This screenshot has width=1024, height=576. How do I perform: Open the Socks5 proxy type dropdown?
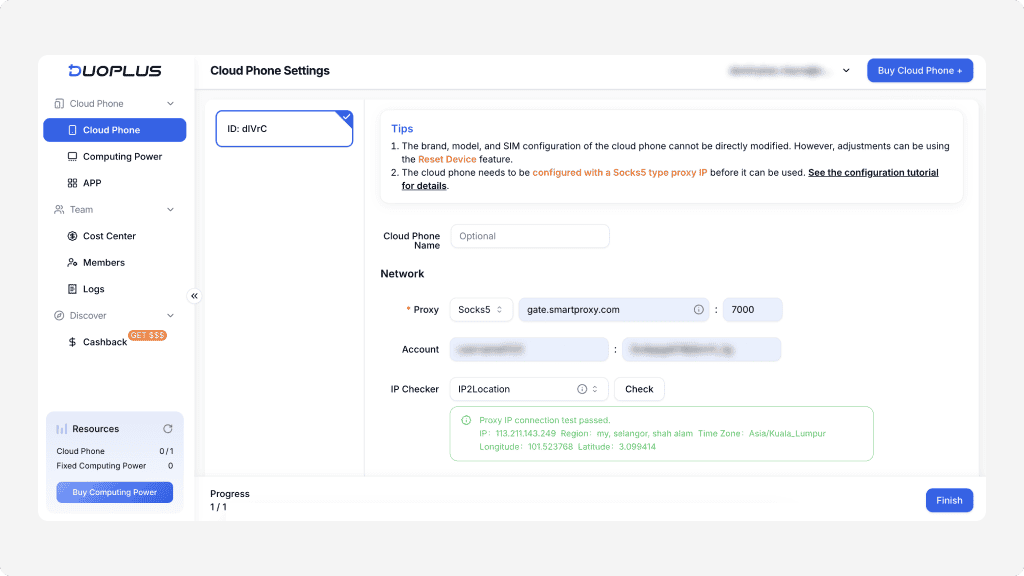(481, 310)
